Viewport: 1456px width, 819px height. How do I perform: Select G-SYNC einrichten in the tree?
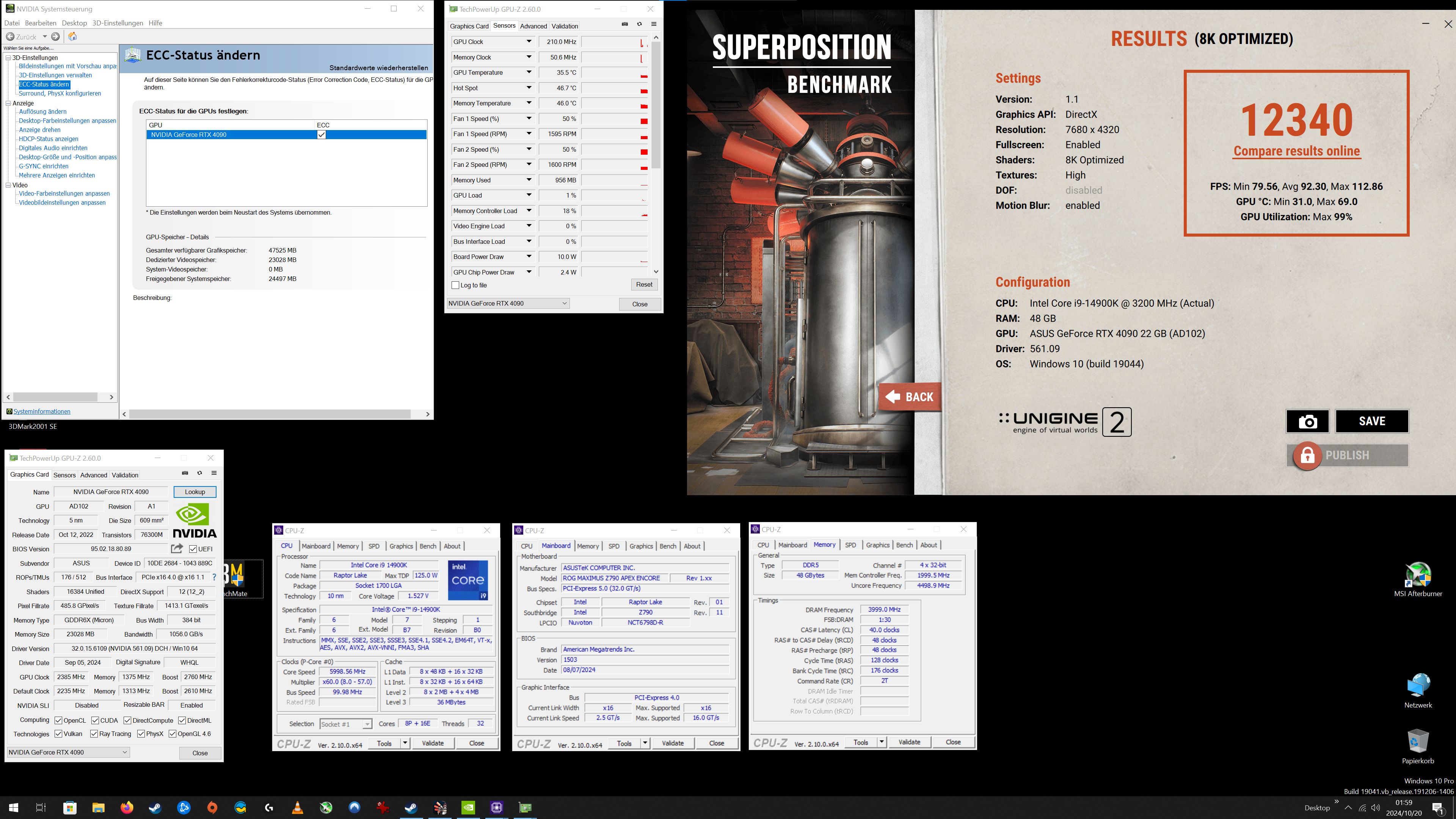coord(44,166)
